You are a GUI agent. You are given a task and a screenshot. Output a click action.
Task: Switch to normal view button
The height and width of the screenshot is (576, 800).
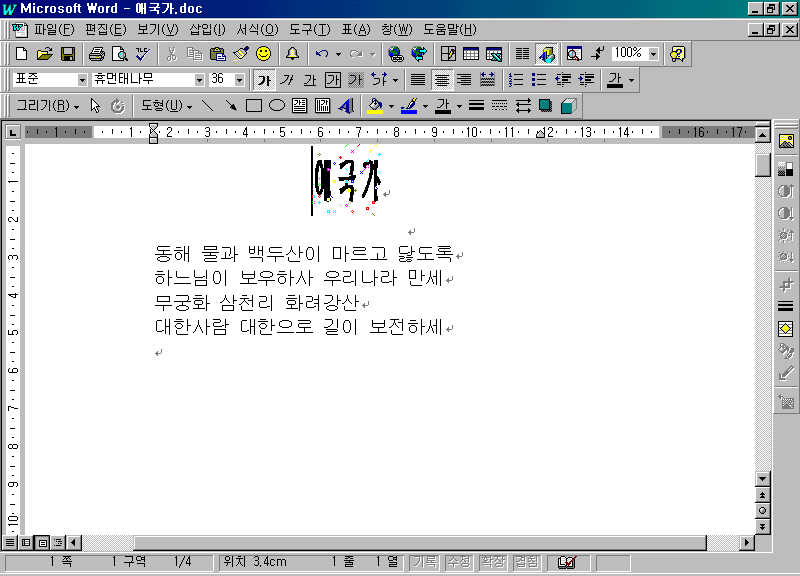tap(10, 543)
